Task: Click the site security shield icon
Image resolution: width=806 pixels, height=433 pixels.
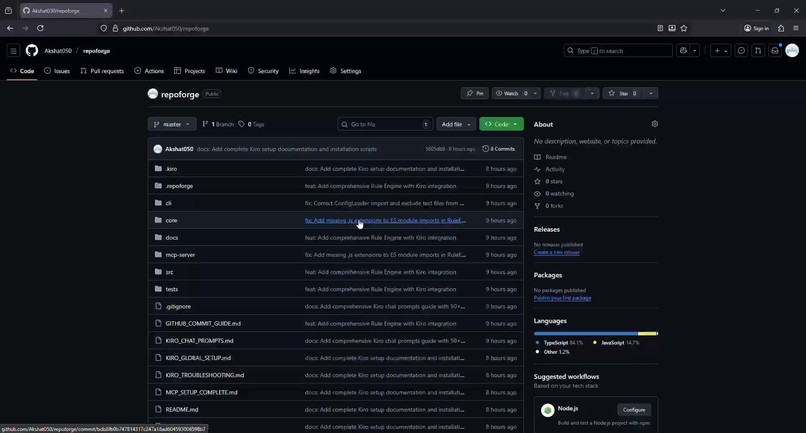Action: 103,28
